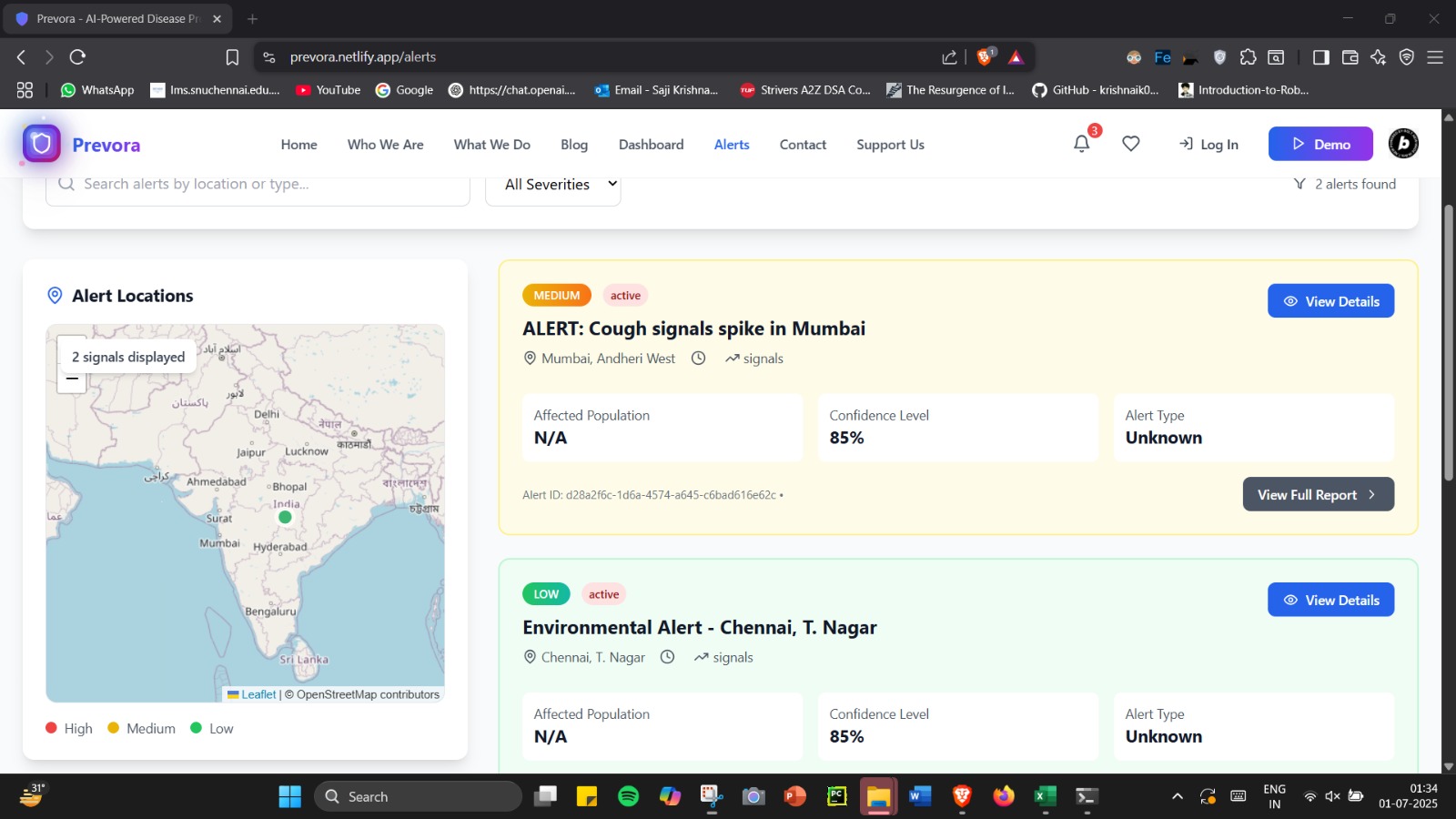Navigate to Home in the site menu
1456x819 pixels.
(299, 145)
